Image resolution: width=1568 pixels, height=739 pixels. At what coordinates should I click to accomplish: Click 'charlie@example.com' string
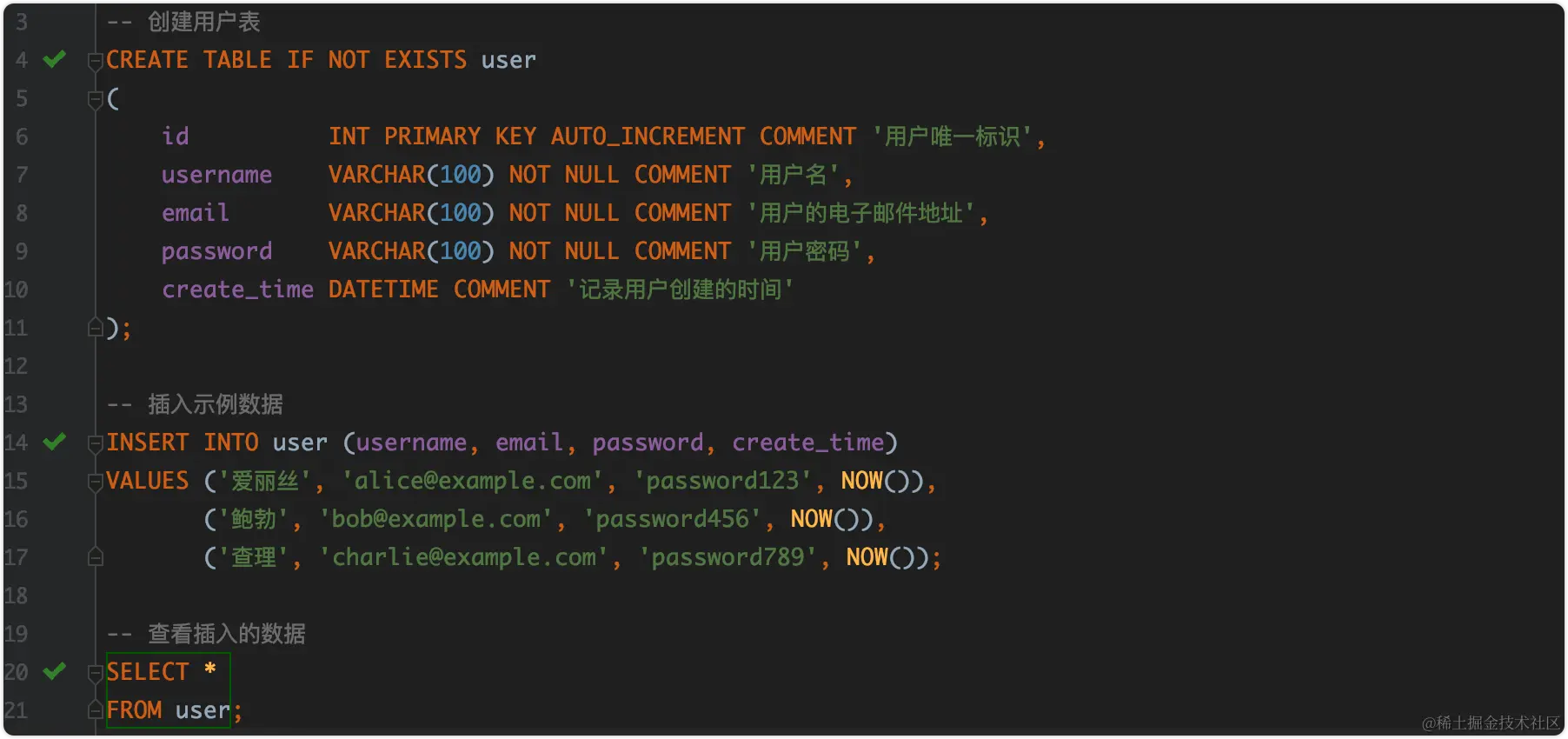click(464, 557)
